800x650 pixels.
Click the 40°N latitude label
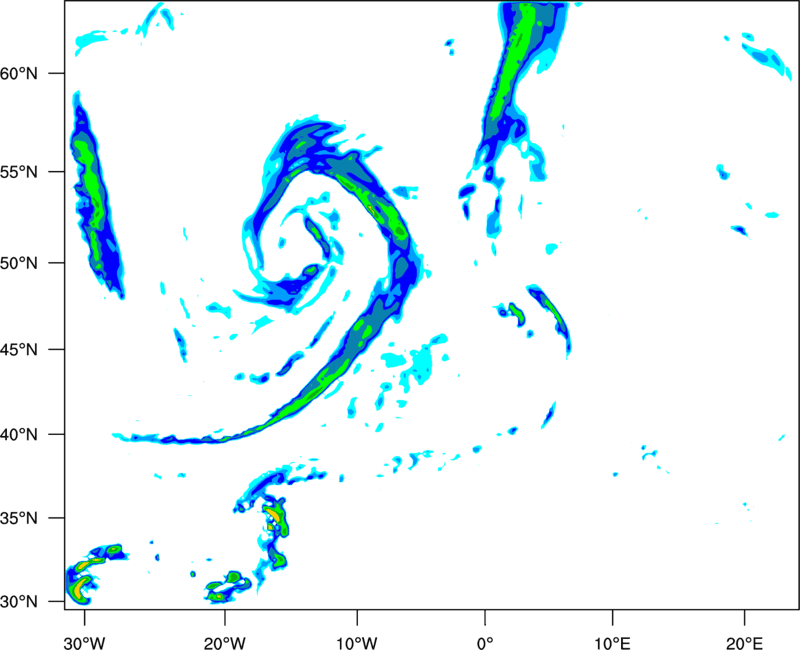tap(19, 435)
